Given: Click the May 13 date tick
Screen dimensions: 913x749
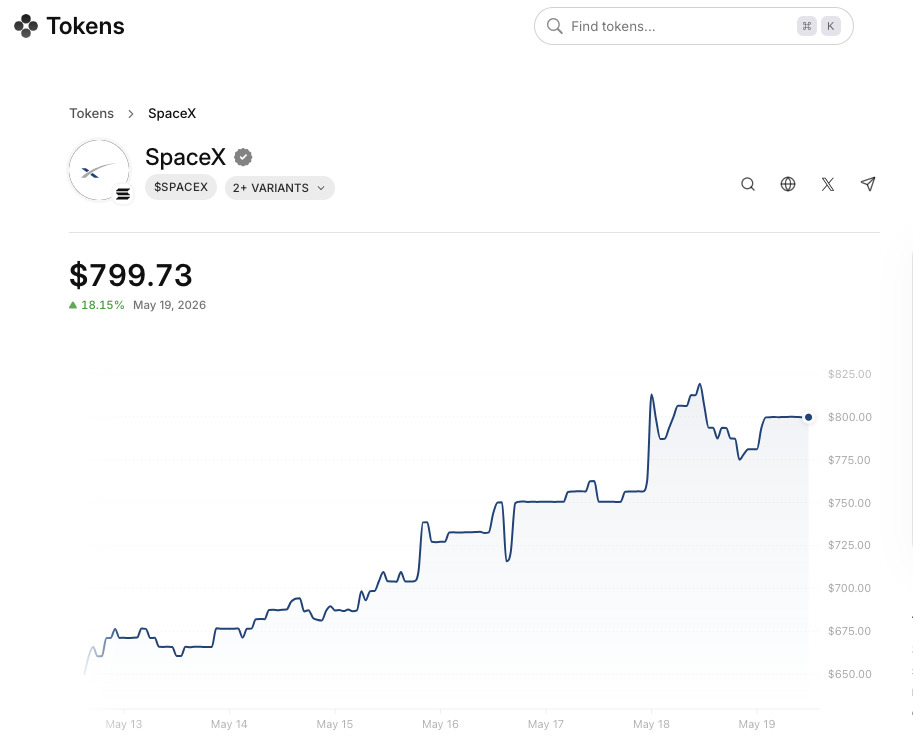Looking at the screenshot, I should [x=123, y=724].
